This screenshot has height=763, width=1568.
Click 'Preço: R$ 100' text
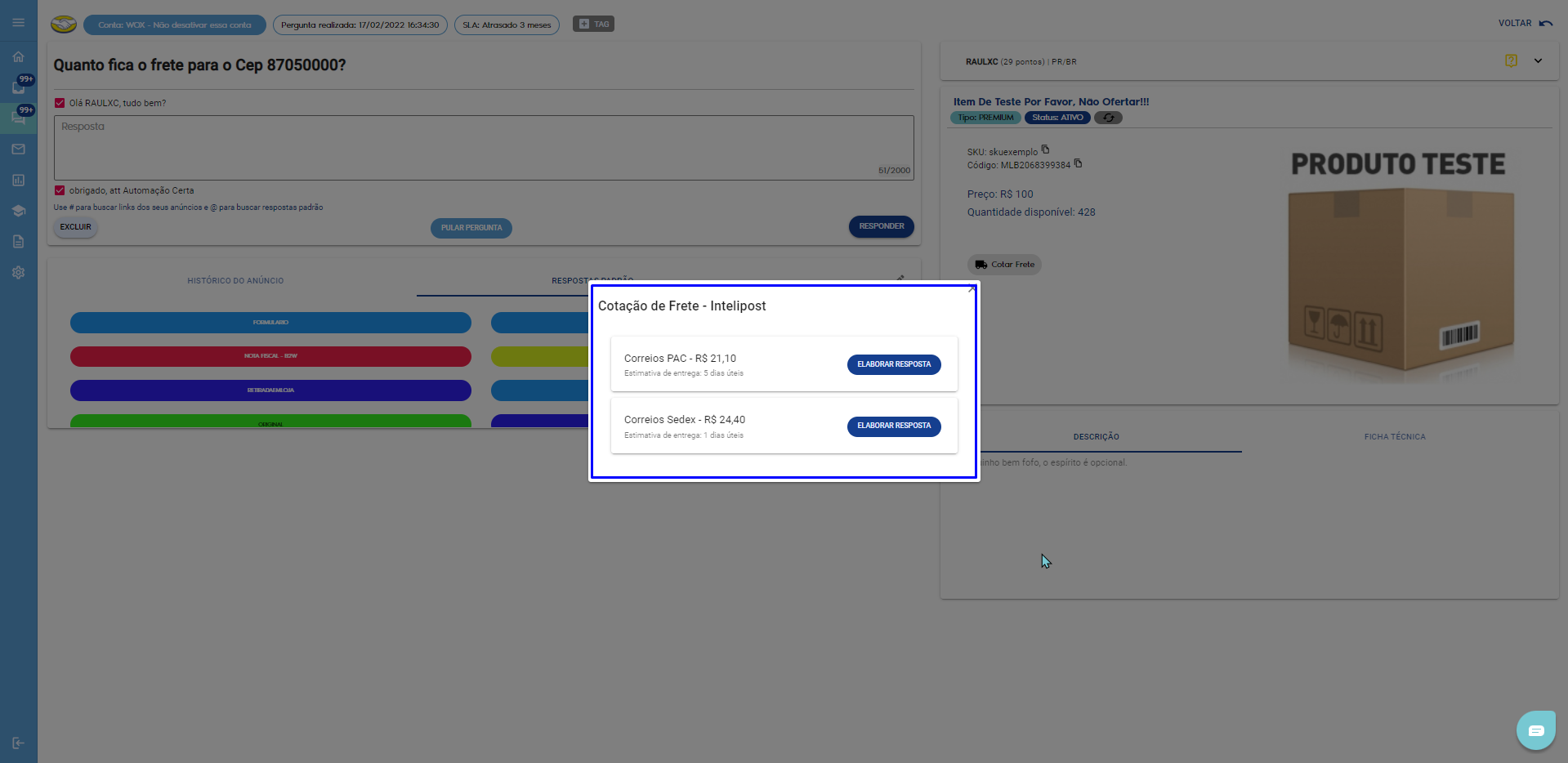coord(1000,194)
